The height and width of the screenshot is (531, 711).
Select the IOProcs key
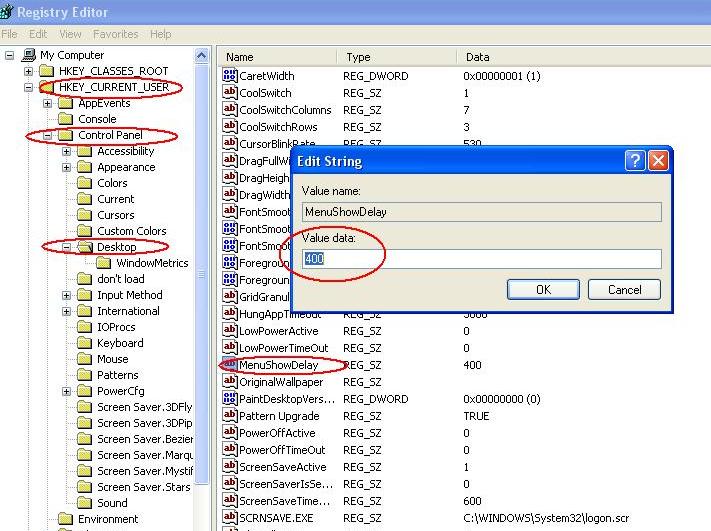pyautogui.click(x=116, y=327)
